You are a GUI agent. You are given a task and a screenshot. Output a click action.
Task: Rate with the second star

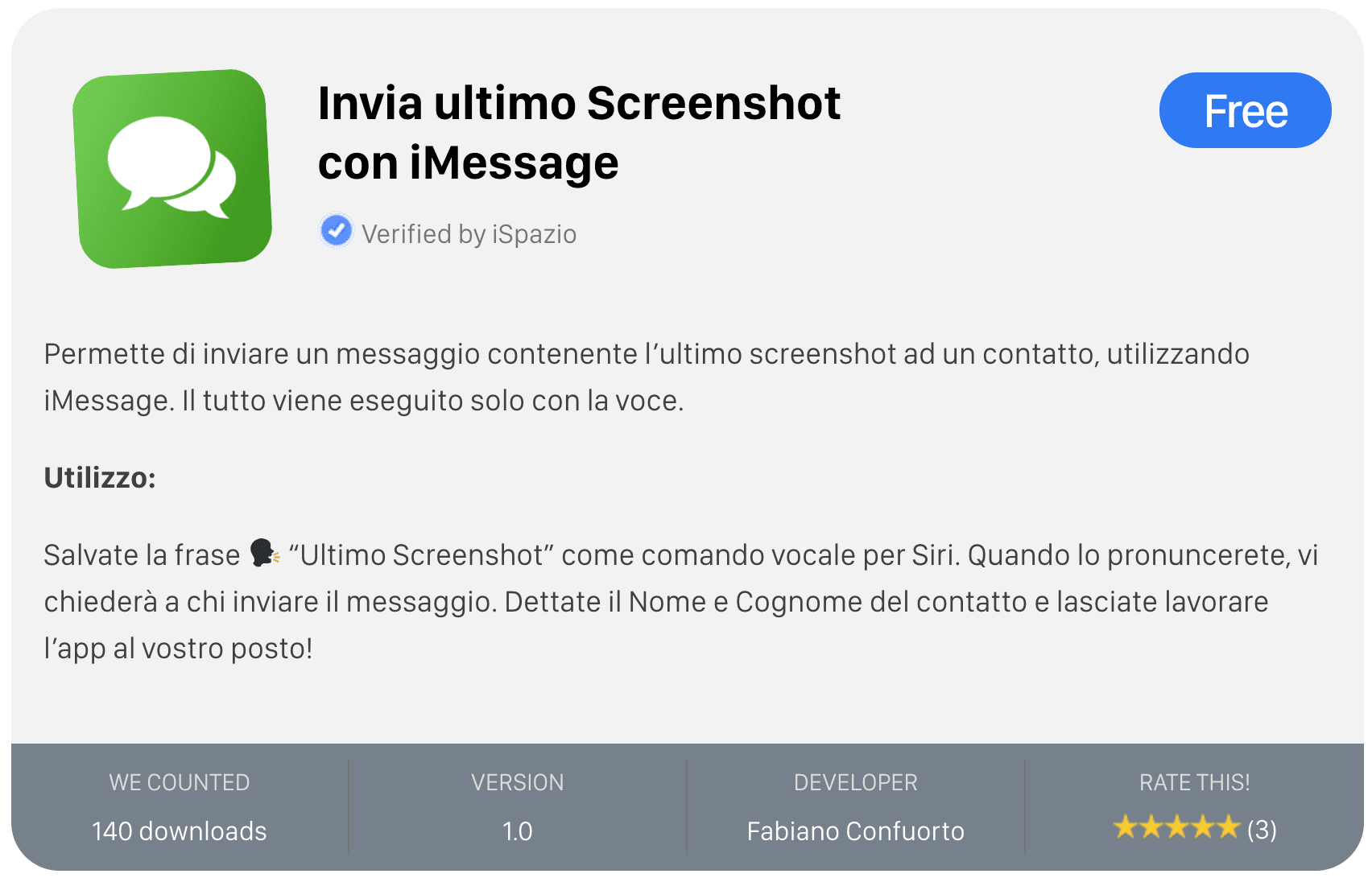coord(1151,826)
